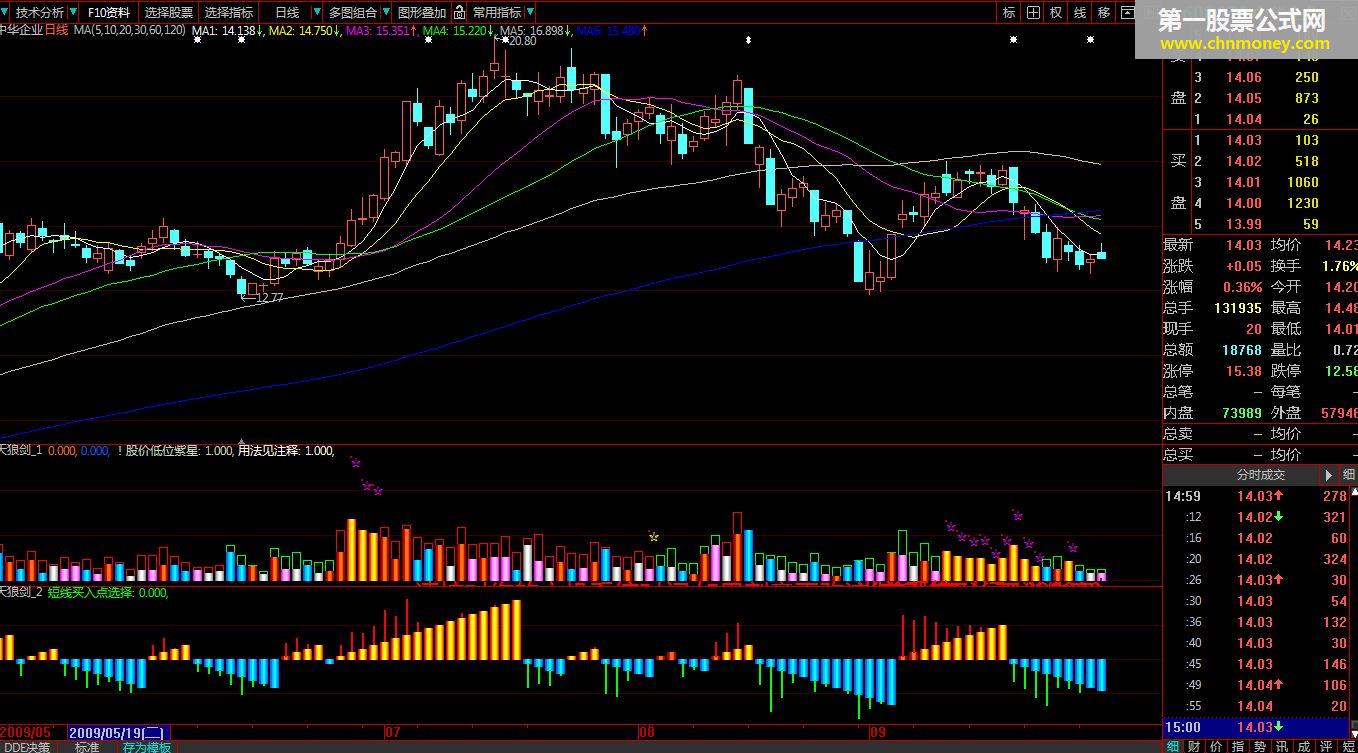Screen dimensions: 1358x753
Task: Expand the leftmost toolbar dropdown arrow
Action: point(6,13)
